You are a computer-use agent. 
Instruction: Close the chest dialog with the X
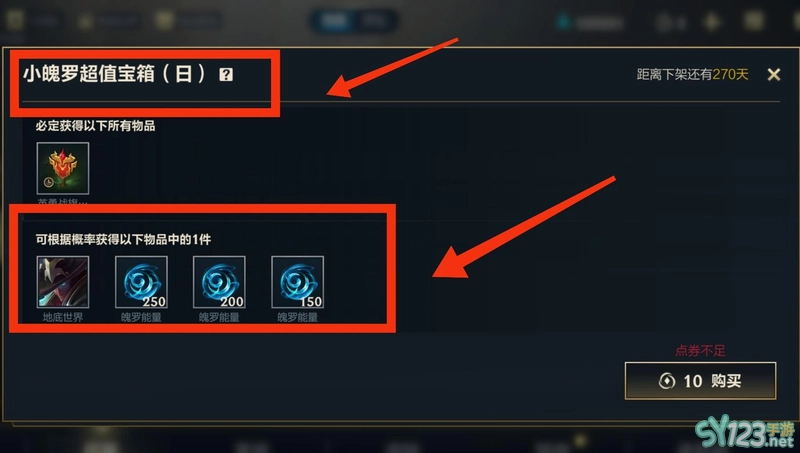(773, 74)
